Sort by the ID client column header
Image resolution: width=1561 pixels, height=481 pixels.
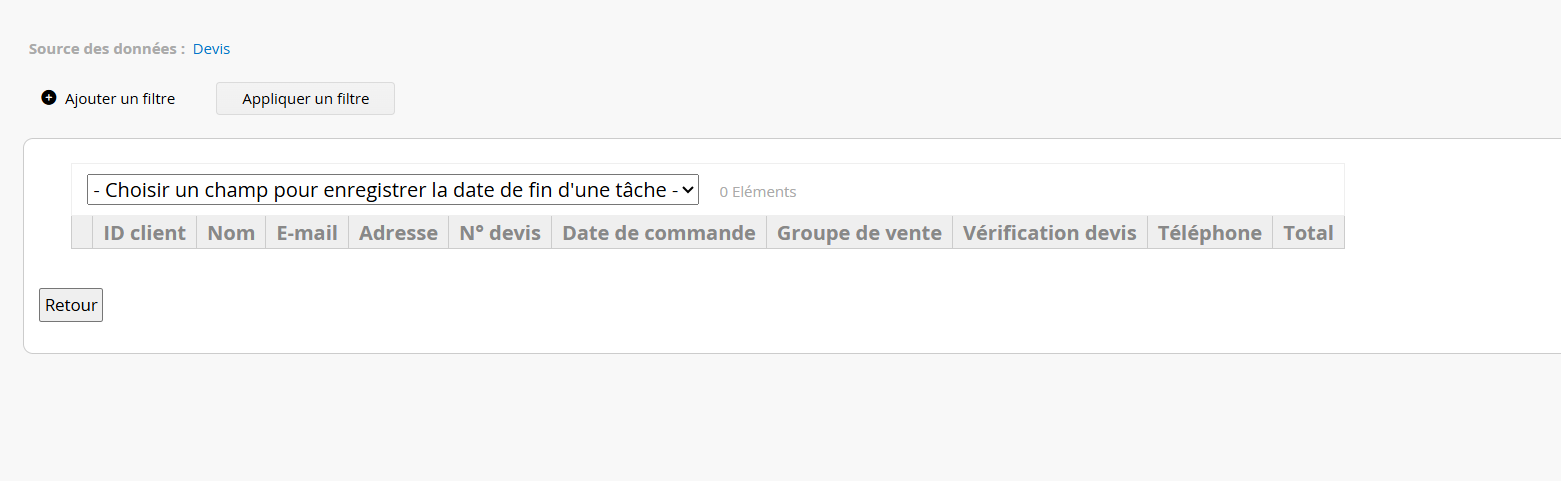tap(145, 233)
